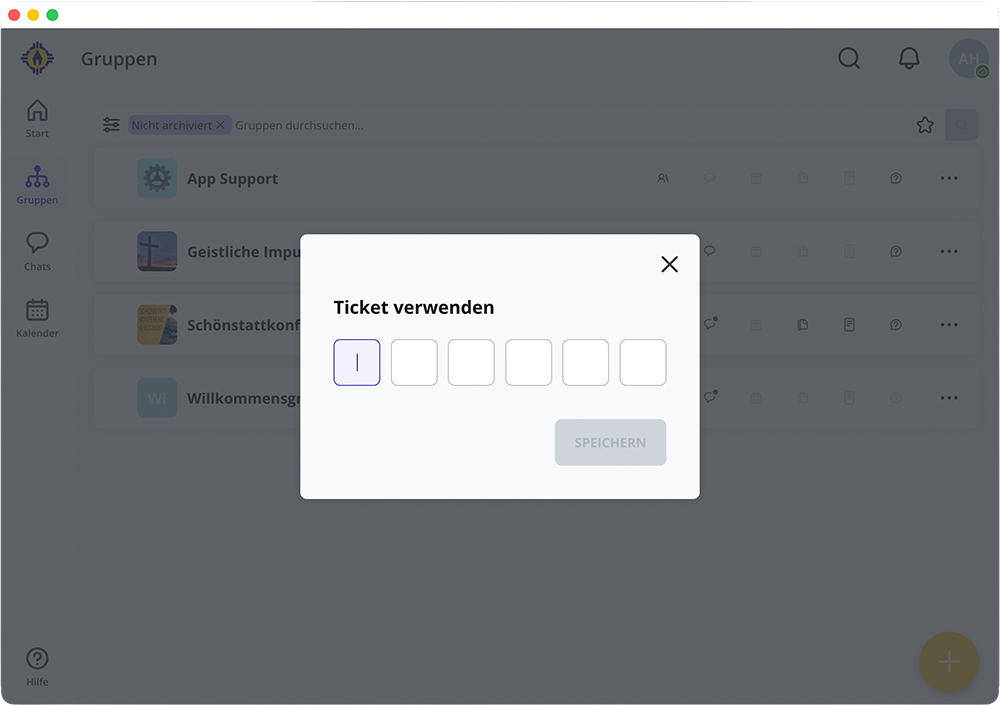Open Chats from the sidebar

37,251
